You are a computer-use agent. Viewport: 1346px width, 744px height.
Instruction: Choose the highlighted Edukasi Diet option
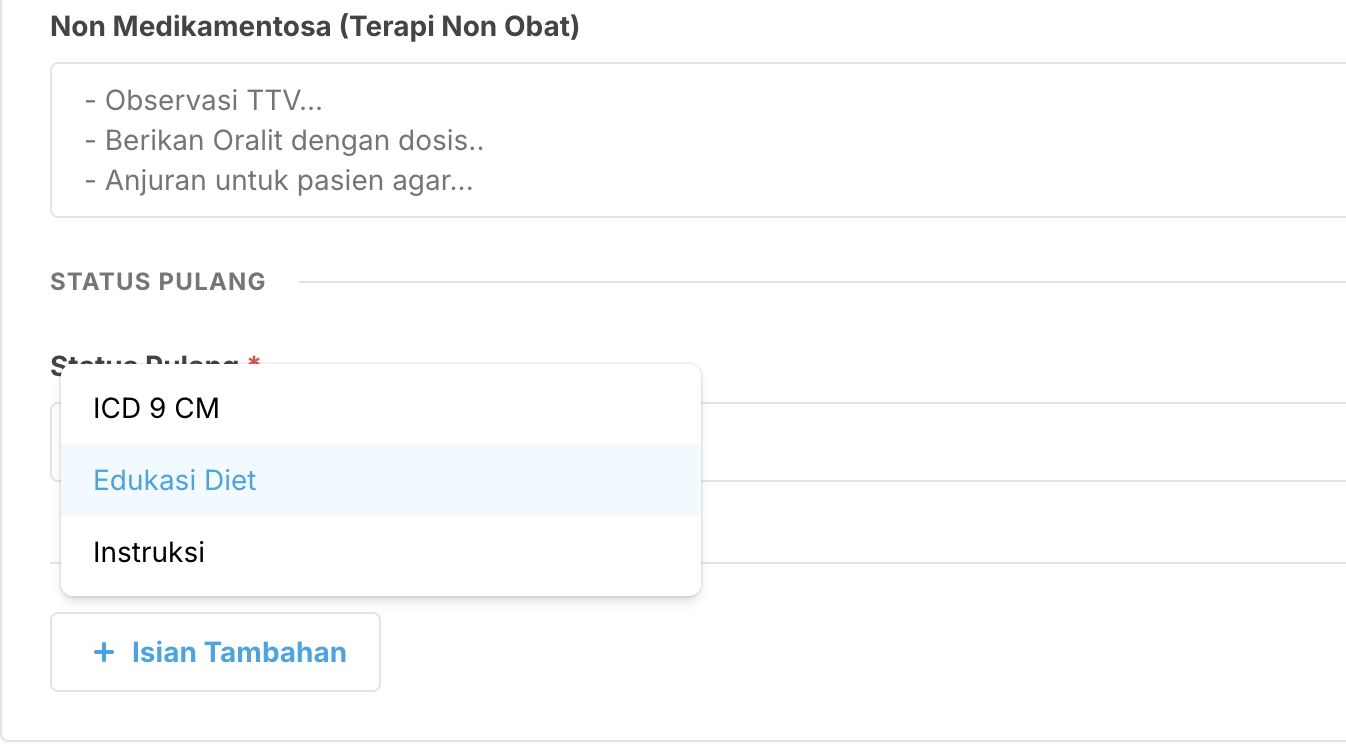[x=175, y=481]
